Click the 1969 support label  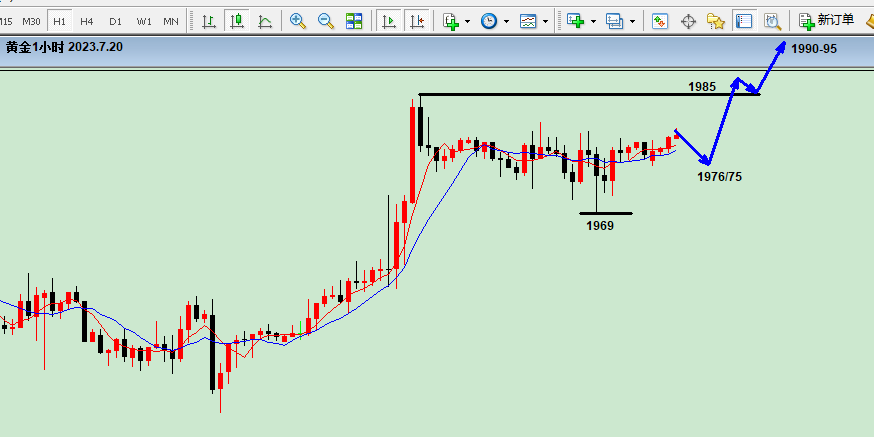pyautogui.click(x=600, y=226)
